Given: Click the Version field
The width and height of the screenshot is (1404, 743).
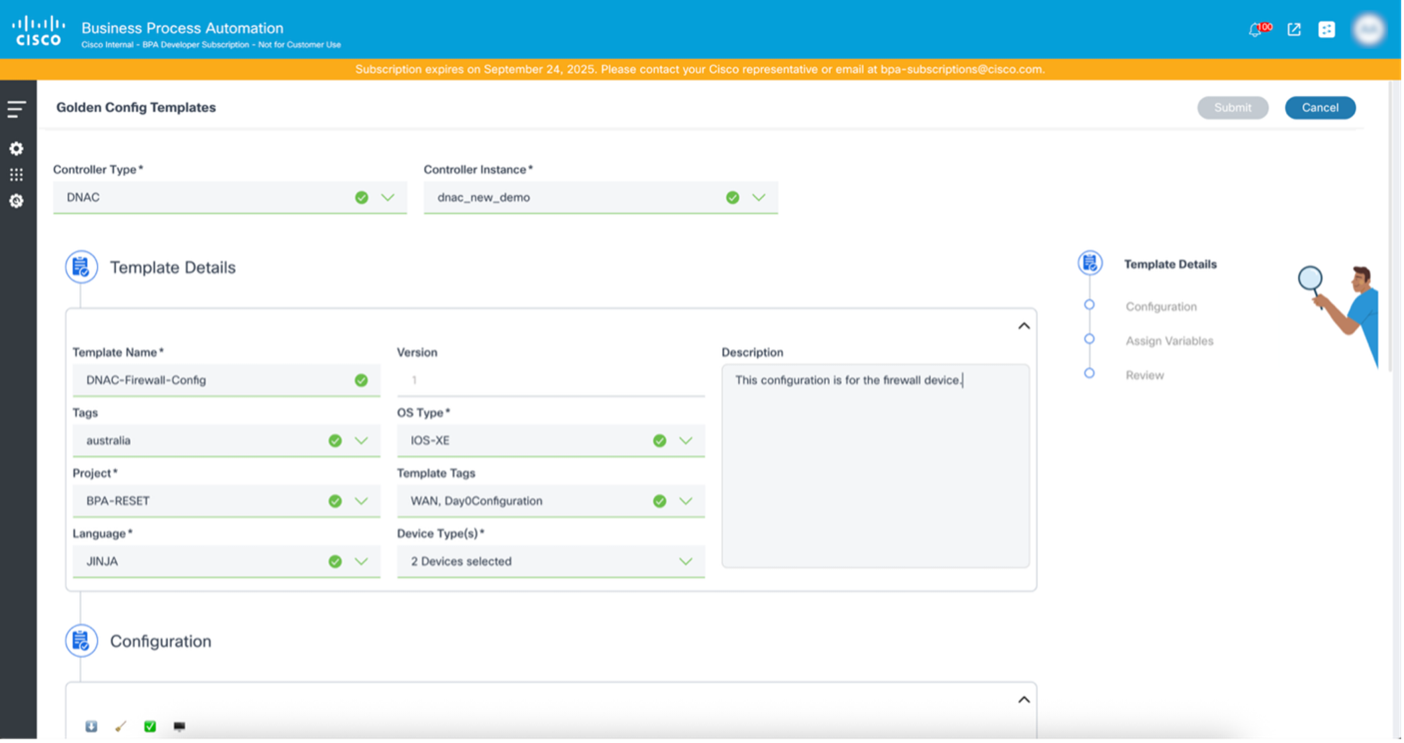Looking at the screenshot, I should [551, 381].
